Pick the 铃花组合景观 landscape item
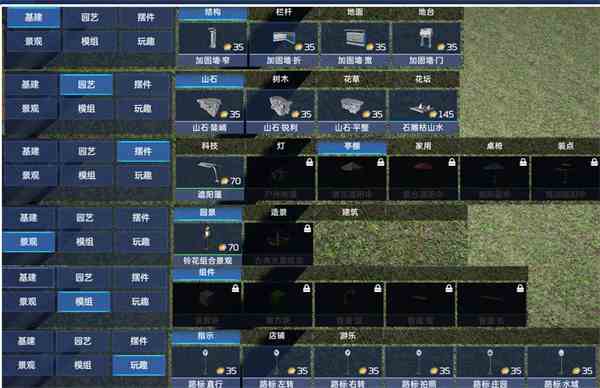 [208, 245]
